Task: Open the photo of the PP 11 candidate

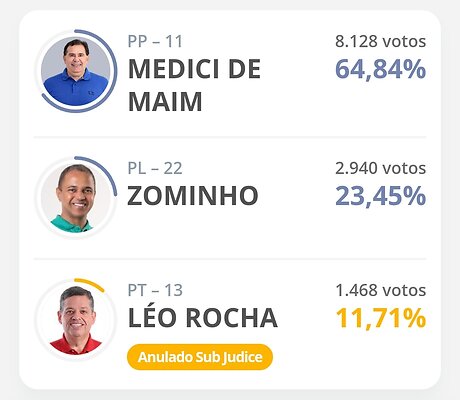Action: pos(76,71)
